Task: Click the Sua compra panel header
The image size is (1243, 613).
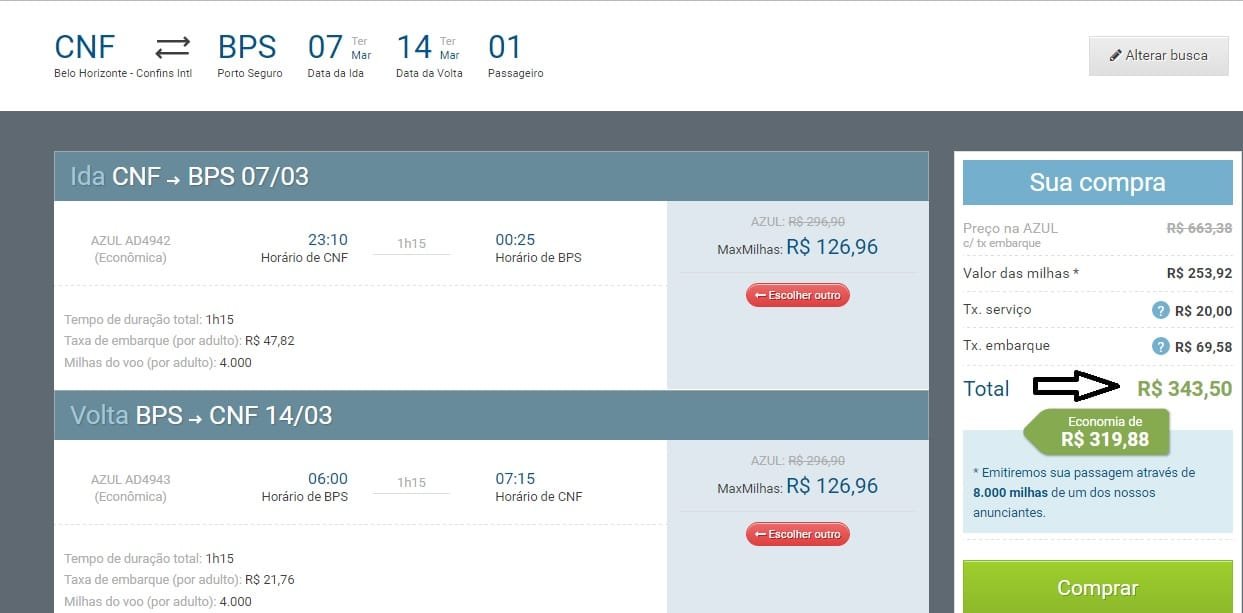Action: (1097, 183)
